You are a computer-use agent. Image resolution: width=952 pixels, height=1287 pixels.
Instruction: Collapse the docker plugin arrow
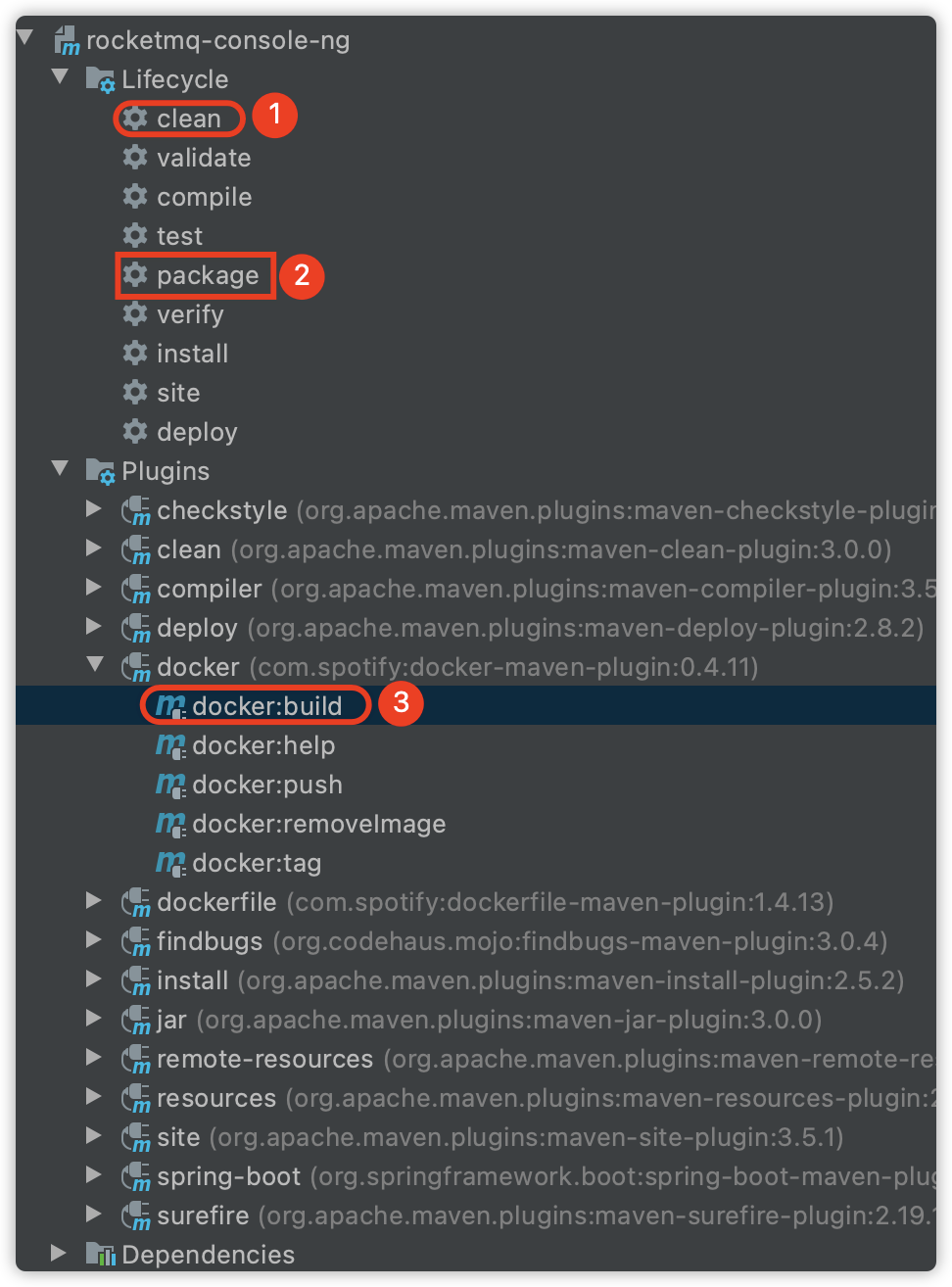pos(95,664)
